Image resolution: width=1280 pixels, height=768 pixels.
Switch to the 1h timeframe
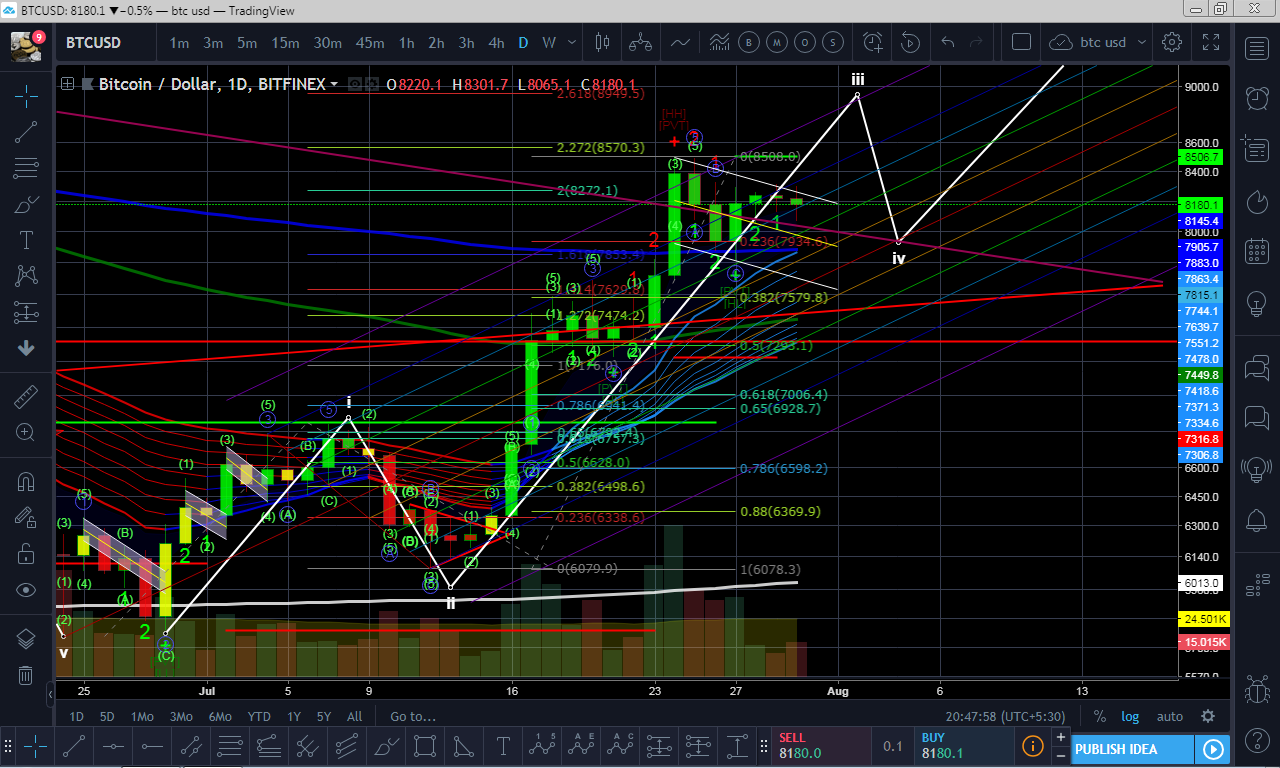click(406, 42)
